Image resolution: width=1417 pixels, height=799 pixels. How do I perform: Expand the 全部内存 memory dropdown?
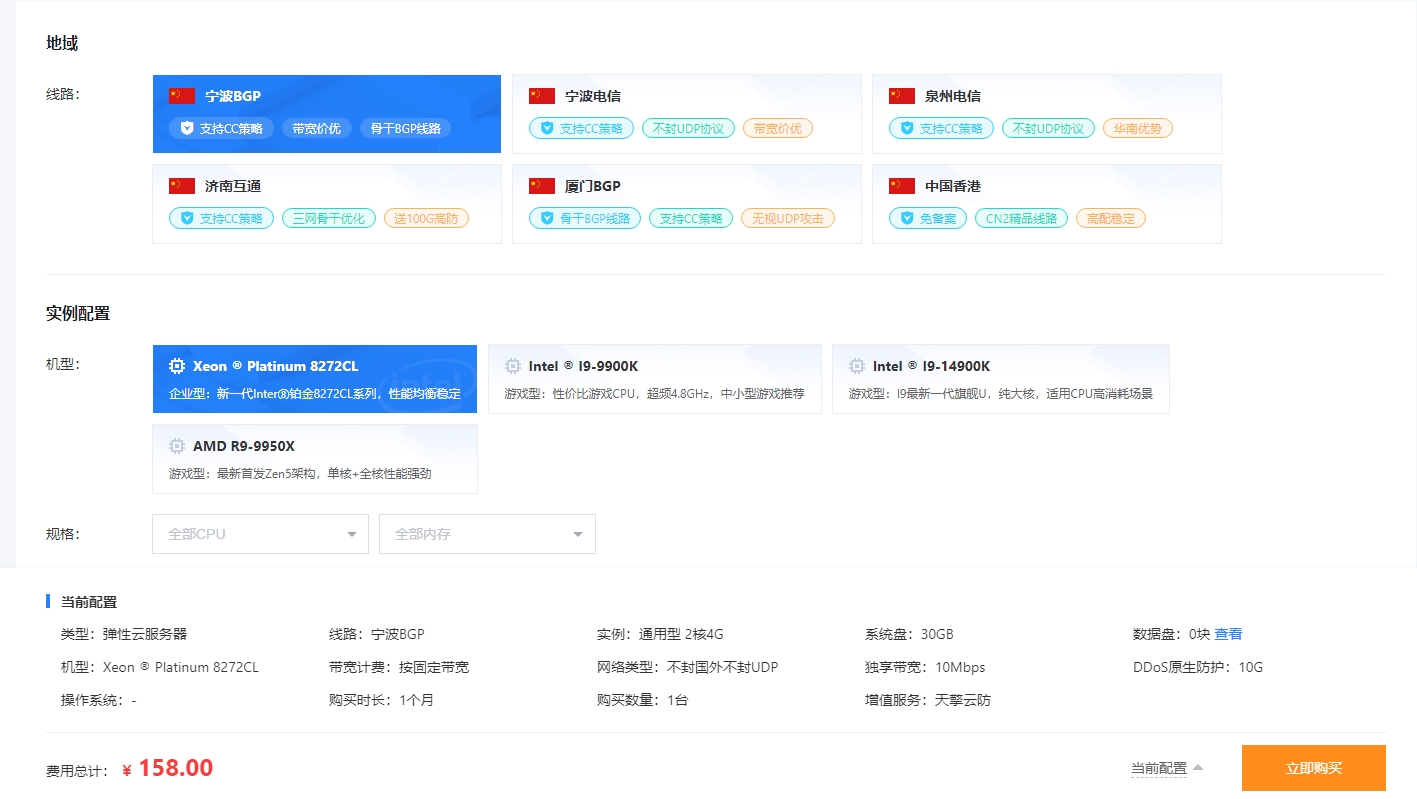(487, 534)
